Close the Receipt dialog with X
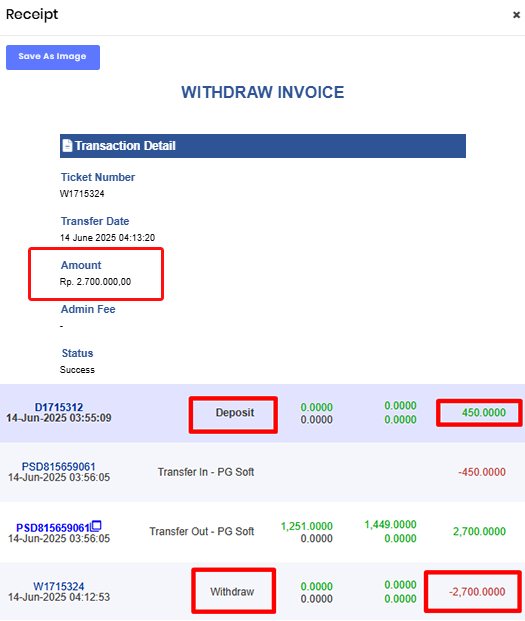The width and height of the screenshot is (525, 621). click(516, 15)
